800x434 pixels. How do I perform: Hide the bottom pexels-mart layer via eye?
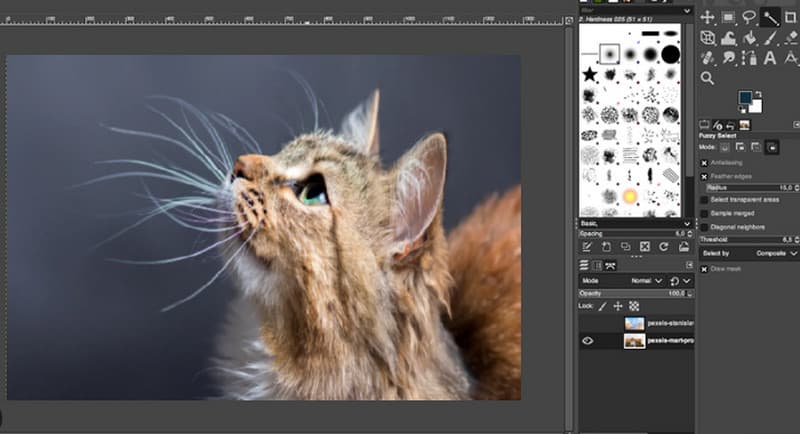pos(588,341)
